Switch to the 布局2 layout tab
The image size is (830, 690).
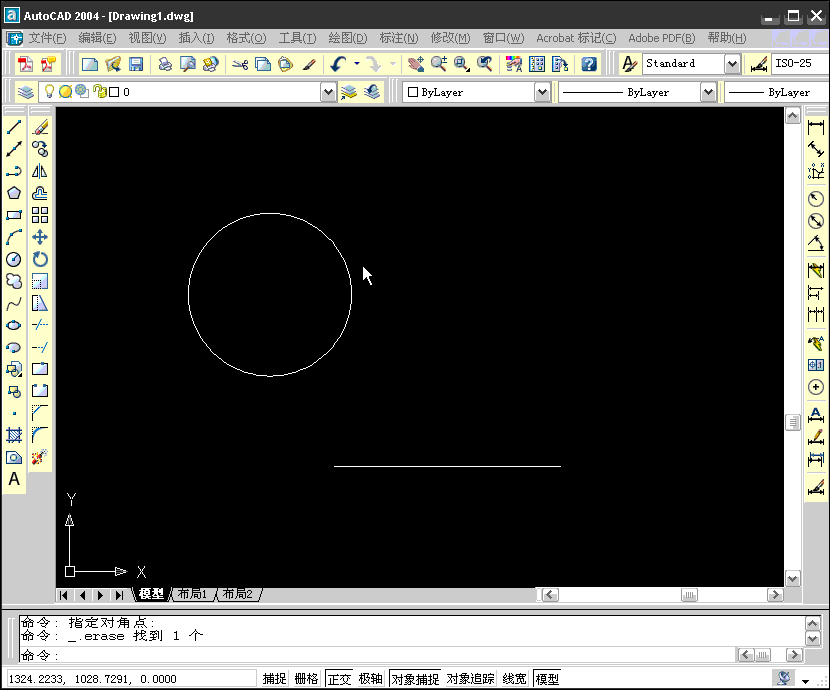(237, 594)
